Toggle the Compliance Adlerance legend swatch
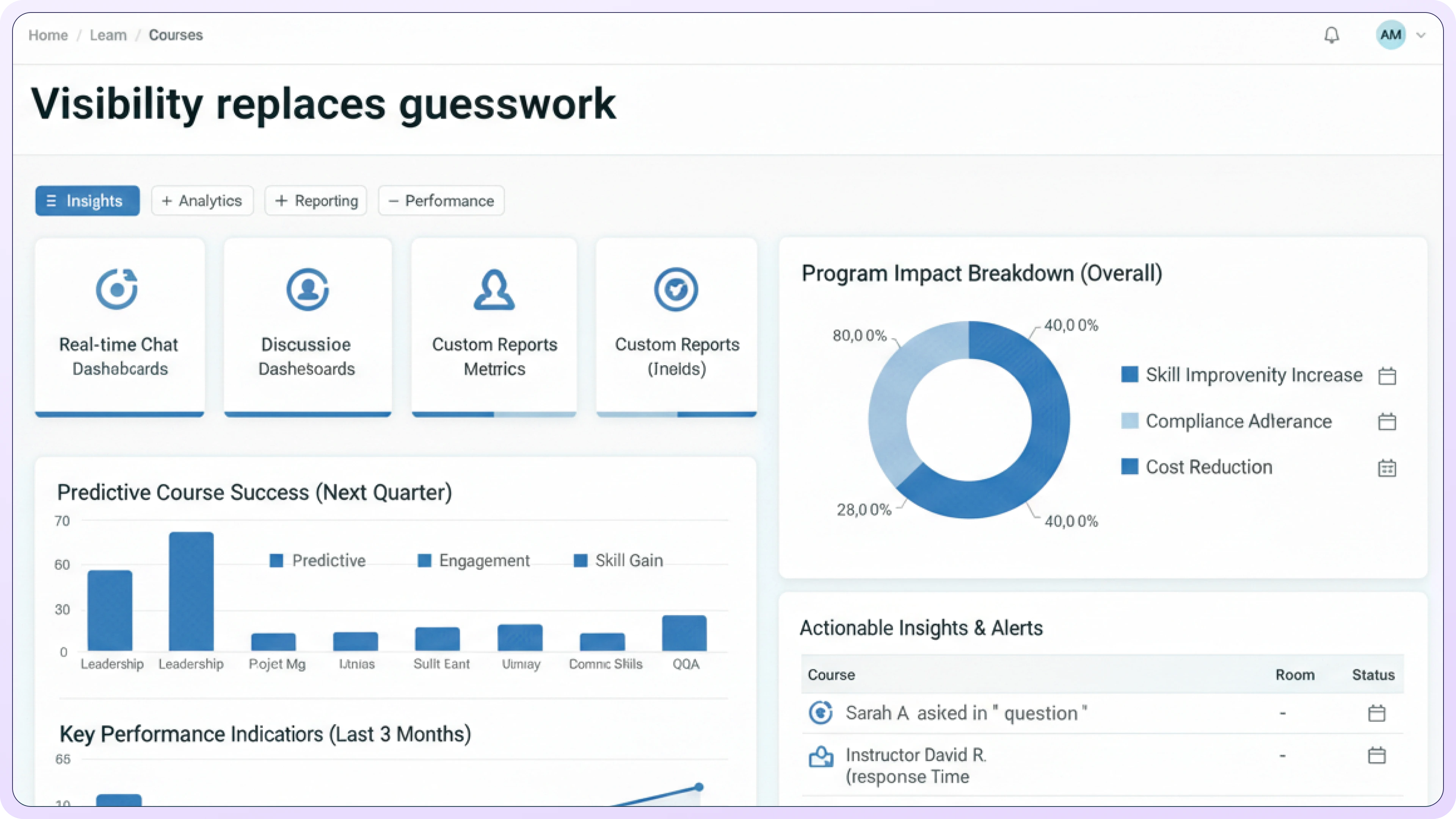 pos(1129,421)
